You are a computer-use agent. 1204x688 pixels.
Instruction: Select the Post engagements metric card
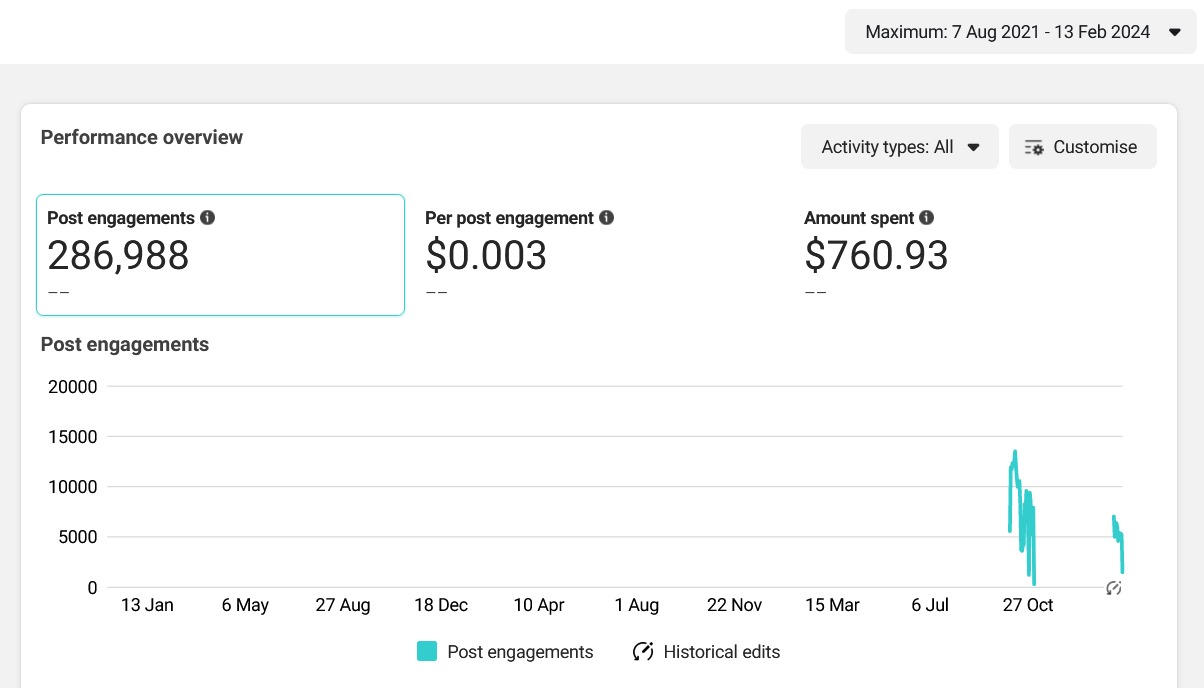click(220, 255)
